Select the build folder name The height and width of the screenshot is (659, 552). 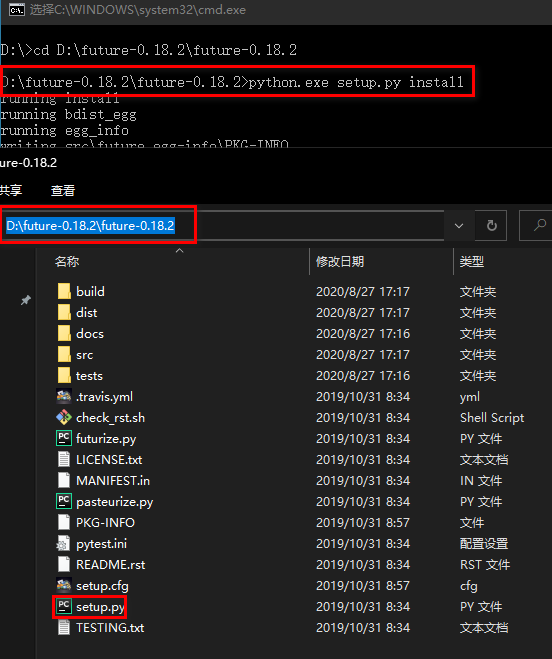[90, 291]
